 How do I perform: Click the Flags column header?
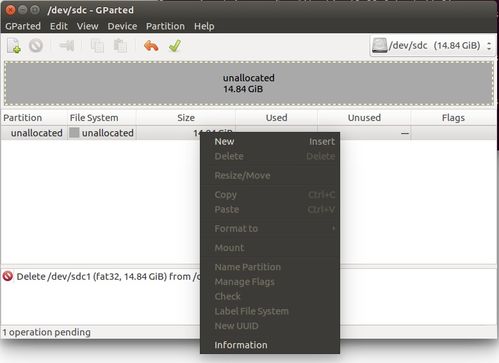point(453,118)
